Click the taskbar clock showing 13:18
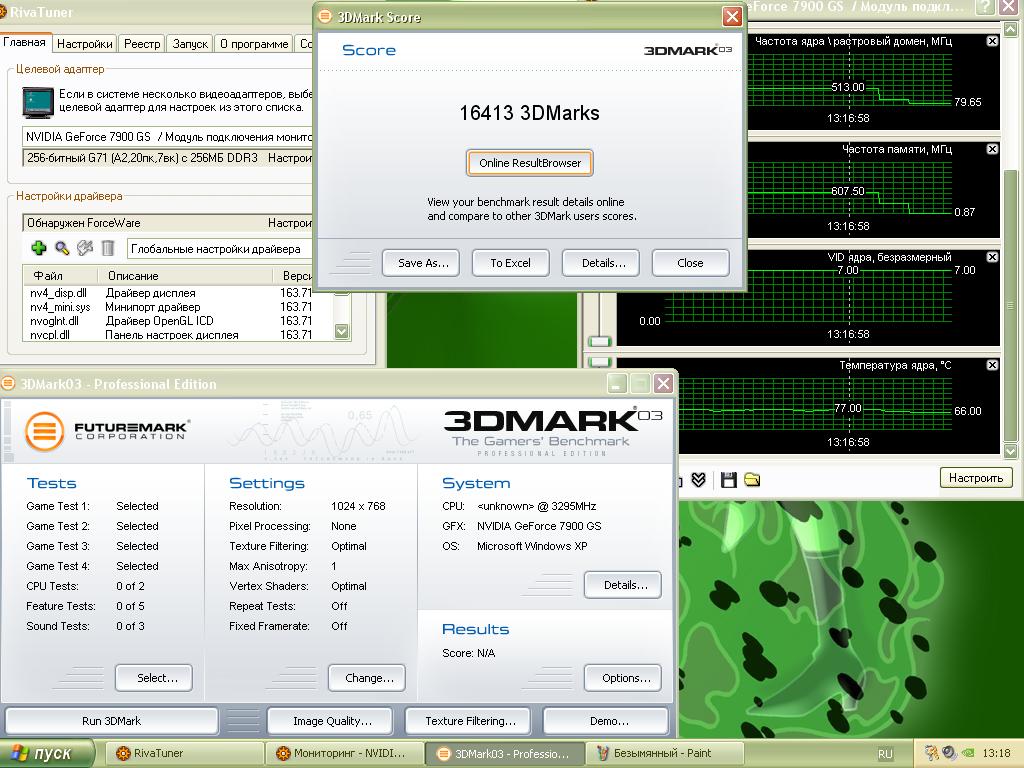 click(x=996, y=754)
